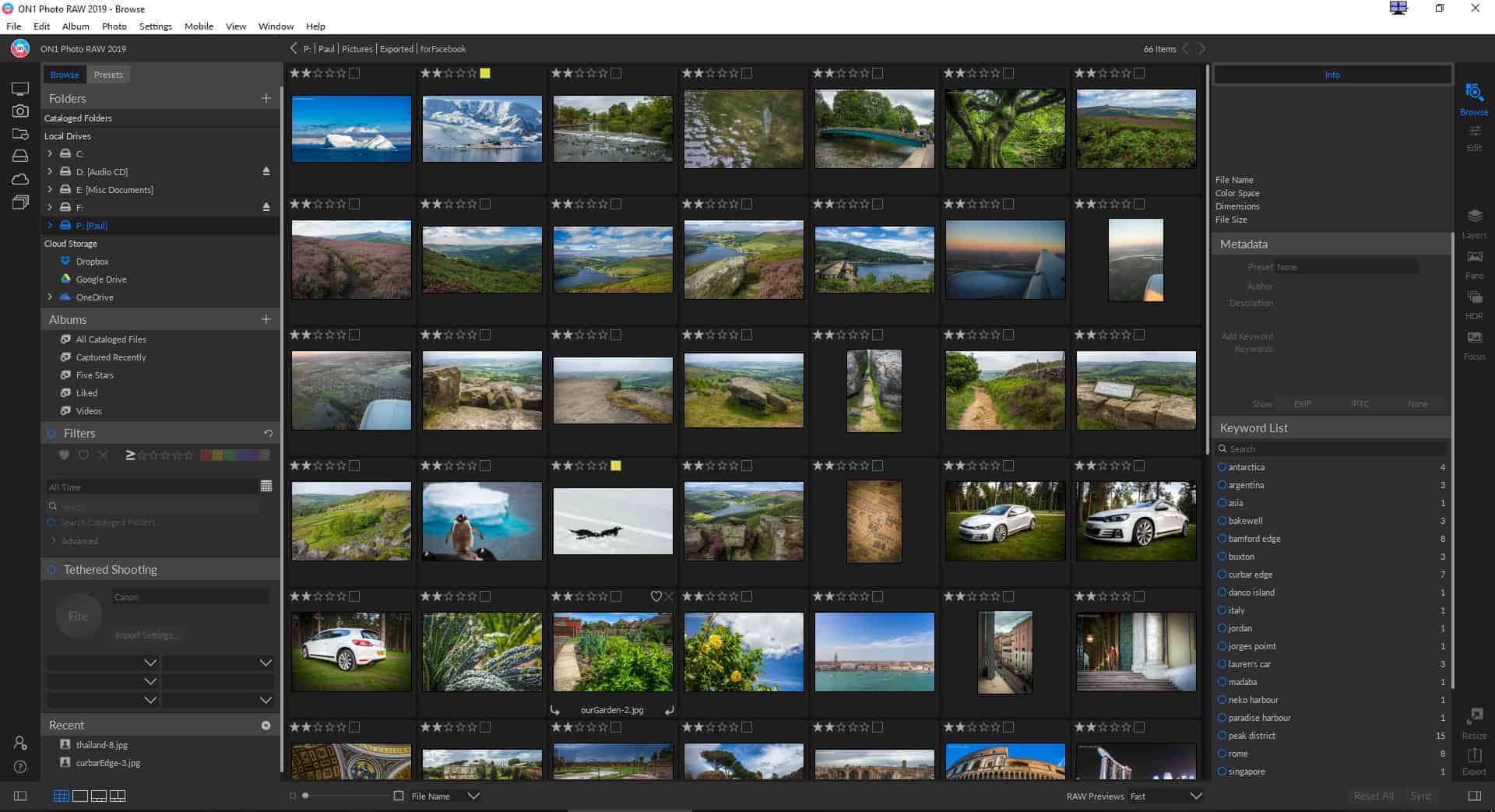Viewport: 1495px width, 812px height.
Task: Select the Browse tab in left panel
Action: (65, 75)
